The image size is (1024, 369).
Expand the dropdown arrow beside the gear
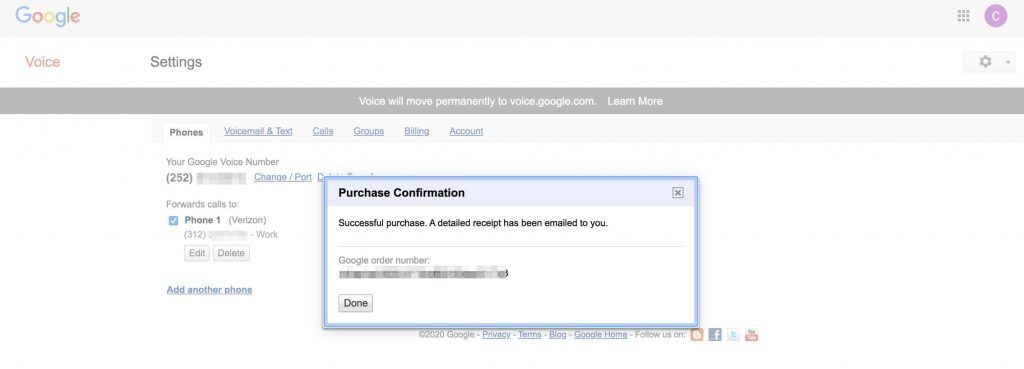coord(1008,62)
